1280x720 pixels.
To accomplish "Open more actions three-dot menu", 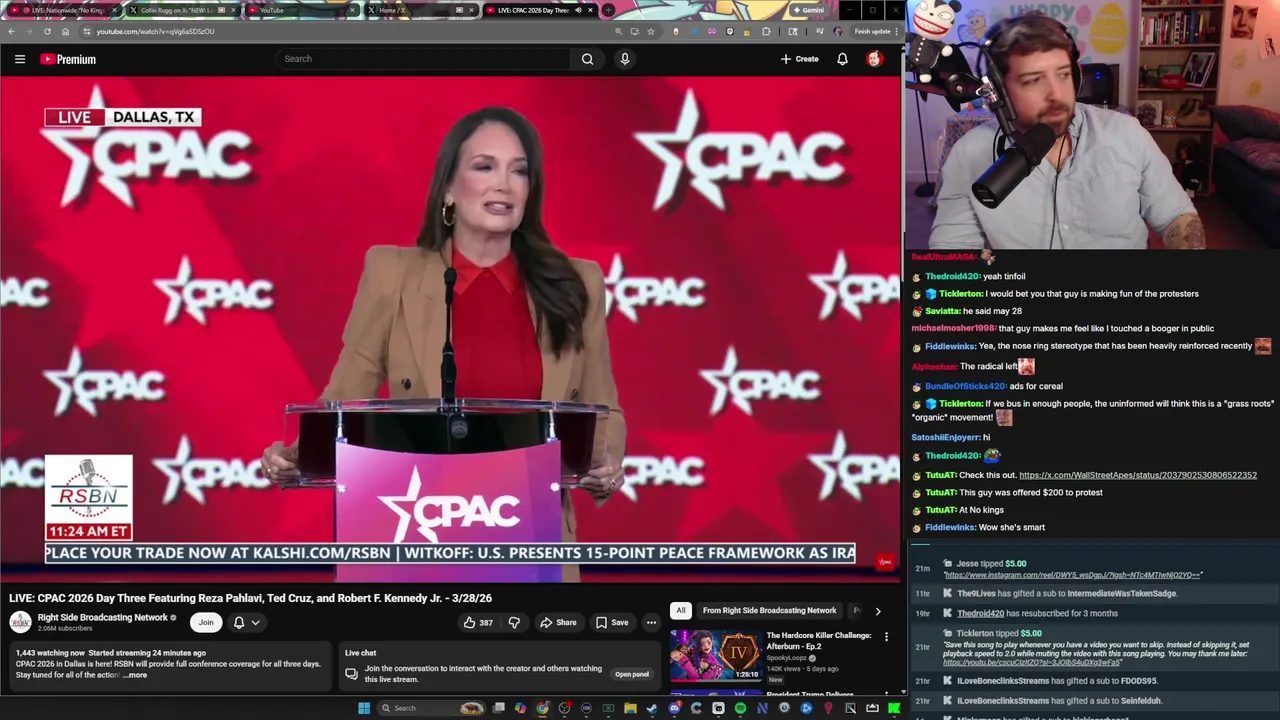I will 651,622.
